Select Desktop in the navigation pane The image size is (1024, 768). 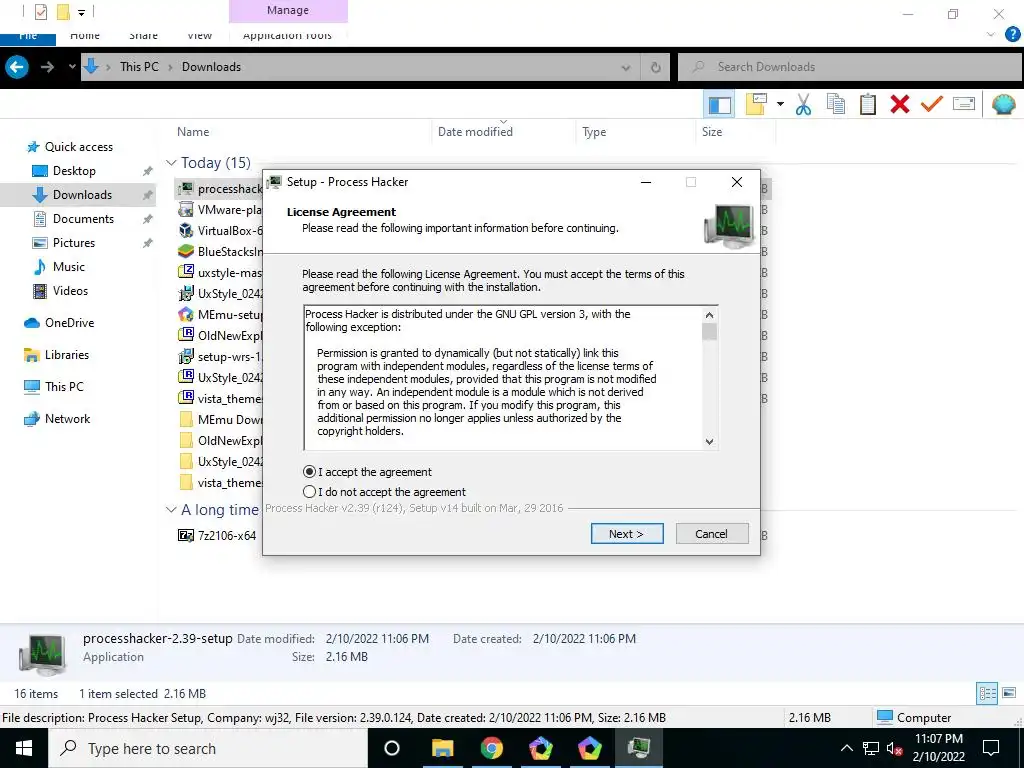click(x=74, y=170)
